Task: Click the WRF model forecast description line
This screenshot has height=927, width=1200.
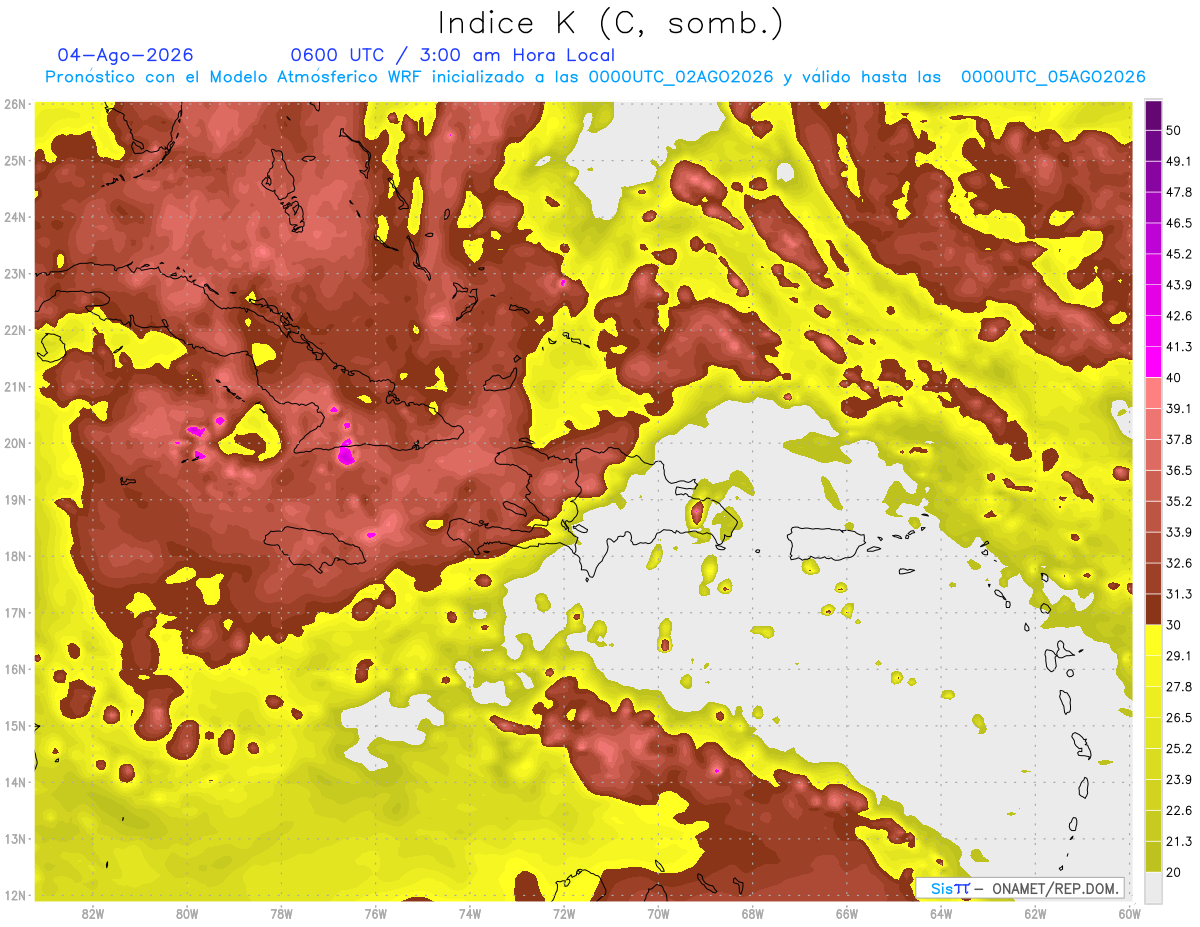Action: 595,77
